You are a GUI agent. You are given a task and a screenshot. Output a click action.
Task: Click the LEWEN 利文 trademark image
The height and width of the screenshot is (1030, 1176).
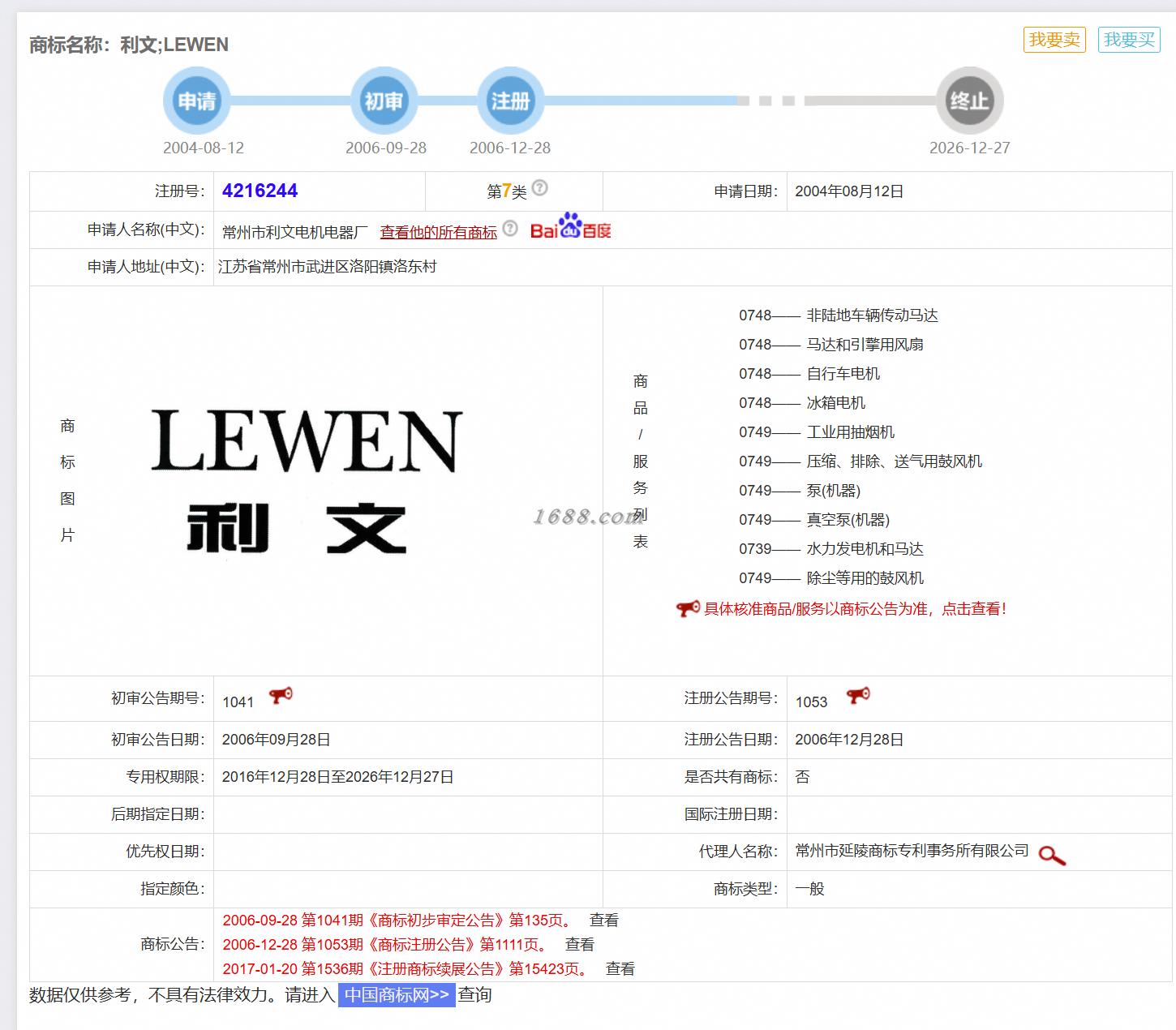(307, 481)
